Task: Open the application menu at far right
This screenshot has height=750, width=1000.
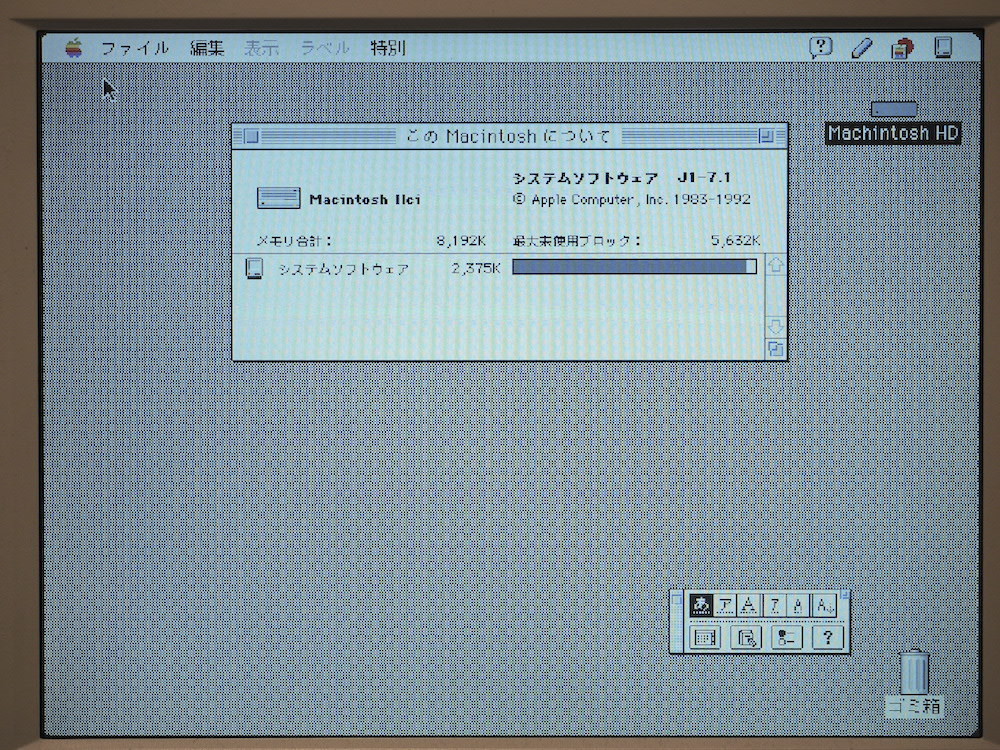Action: 943,48
